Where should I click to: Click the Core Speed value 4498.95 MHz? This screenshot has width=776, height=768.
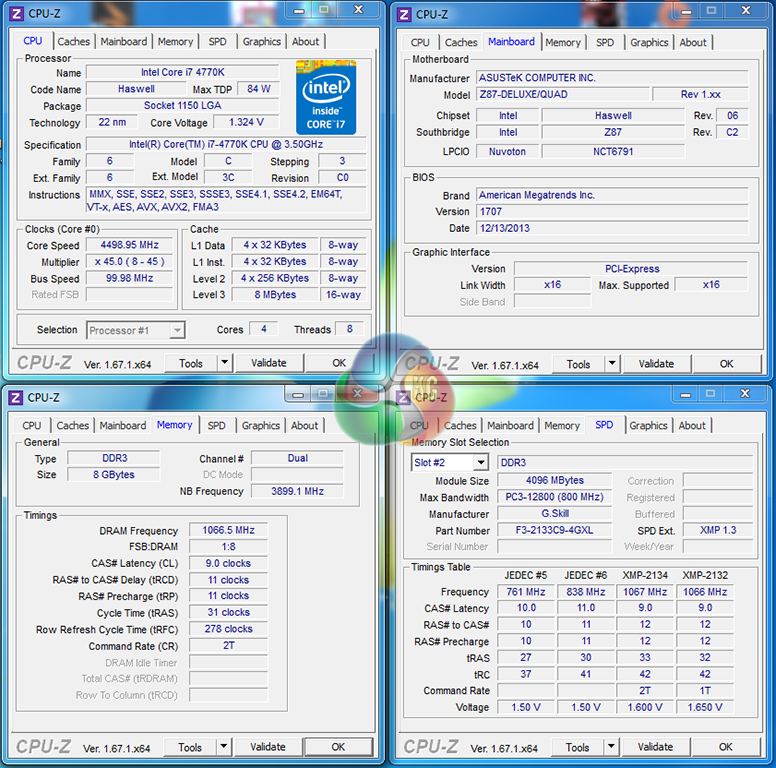coord(130,245)
